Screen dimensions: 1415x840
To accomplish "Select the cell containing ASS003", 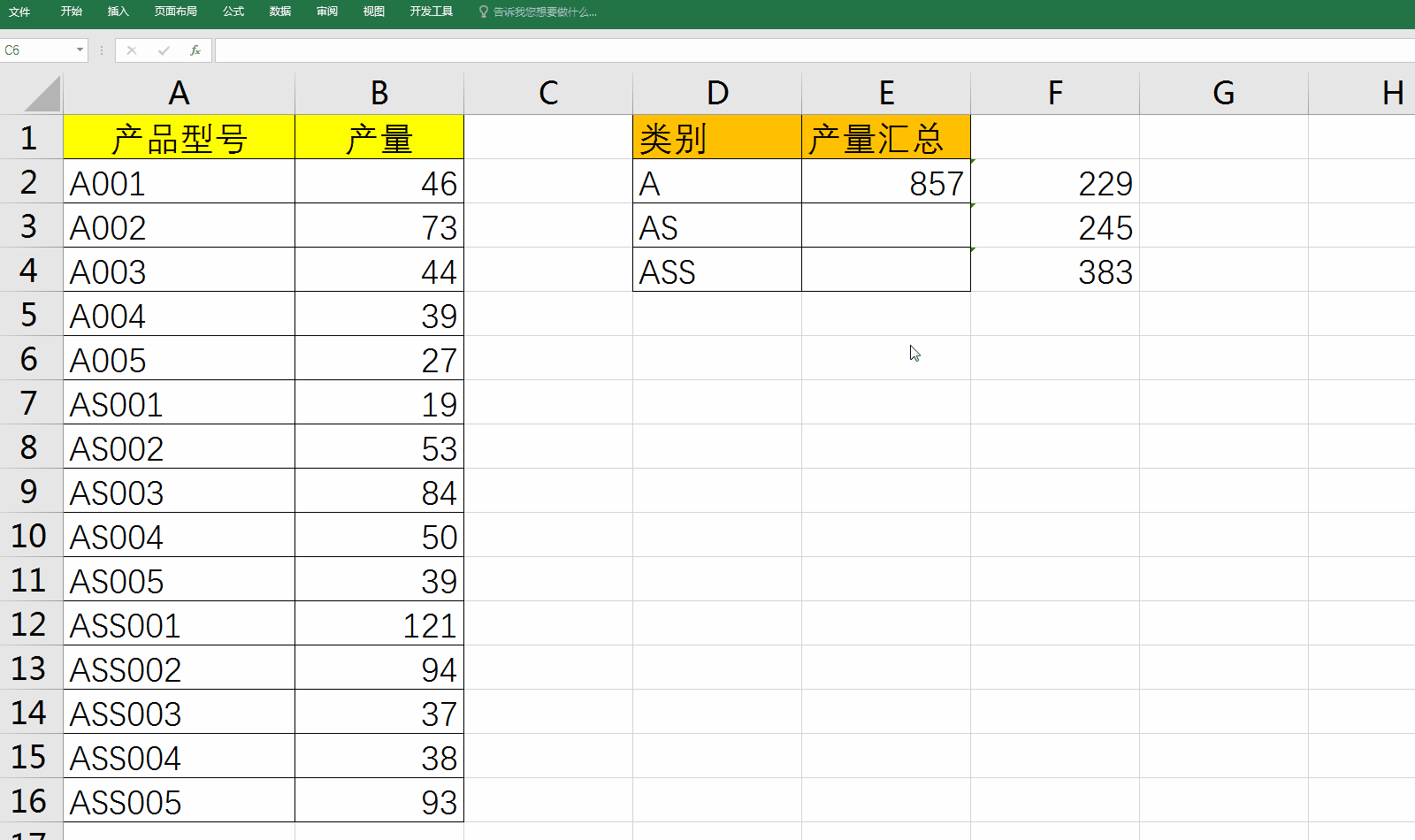I will [179, 712].
